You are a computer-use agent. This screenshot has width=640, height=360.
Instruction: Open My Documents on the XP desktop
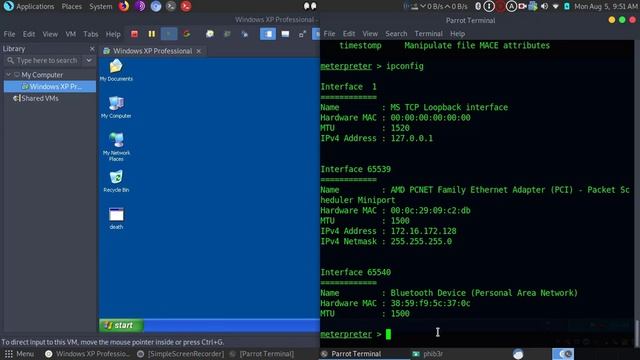pos(116,70)
